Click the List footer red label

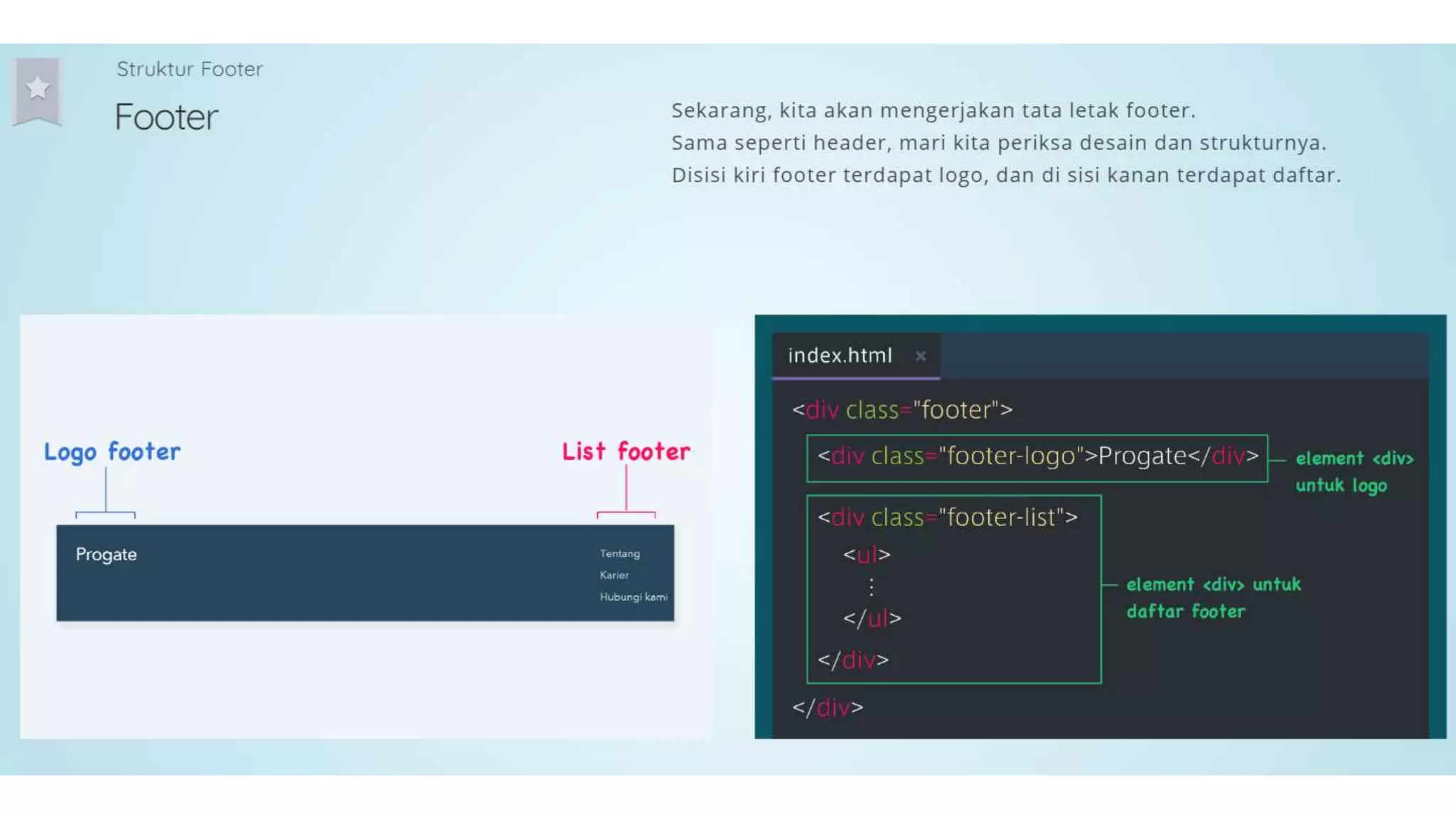pos(626,451)
